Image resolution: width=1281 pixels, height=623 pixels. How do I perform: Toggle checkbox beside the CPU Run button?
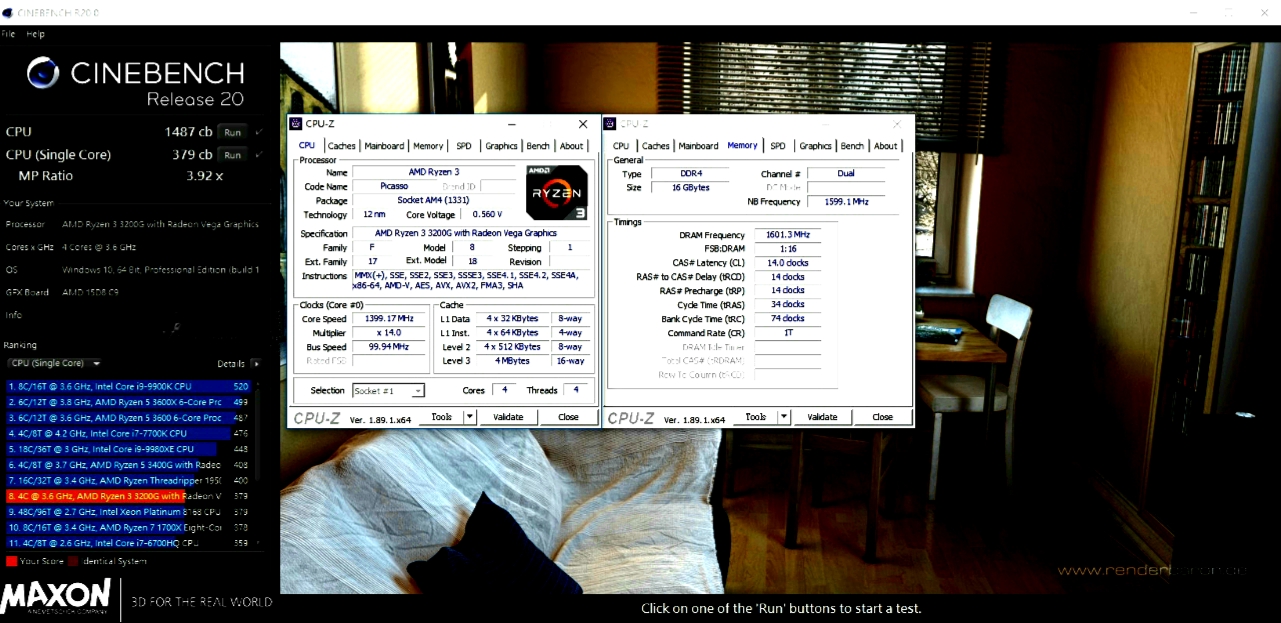(x=260, y=132)
